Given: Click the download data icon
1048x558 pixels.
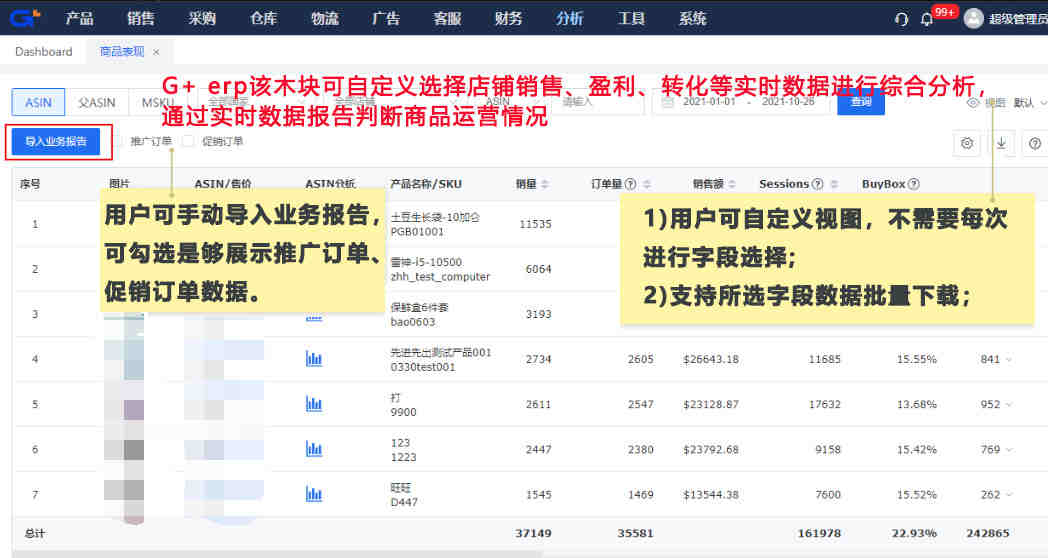Looking at the screenshot, I should [1001, 143].
